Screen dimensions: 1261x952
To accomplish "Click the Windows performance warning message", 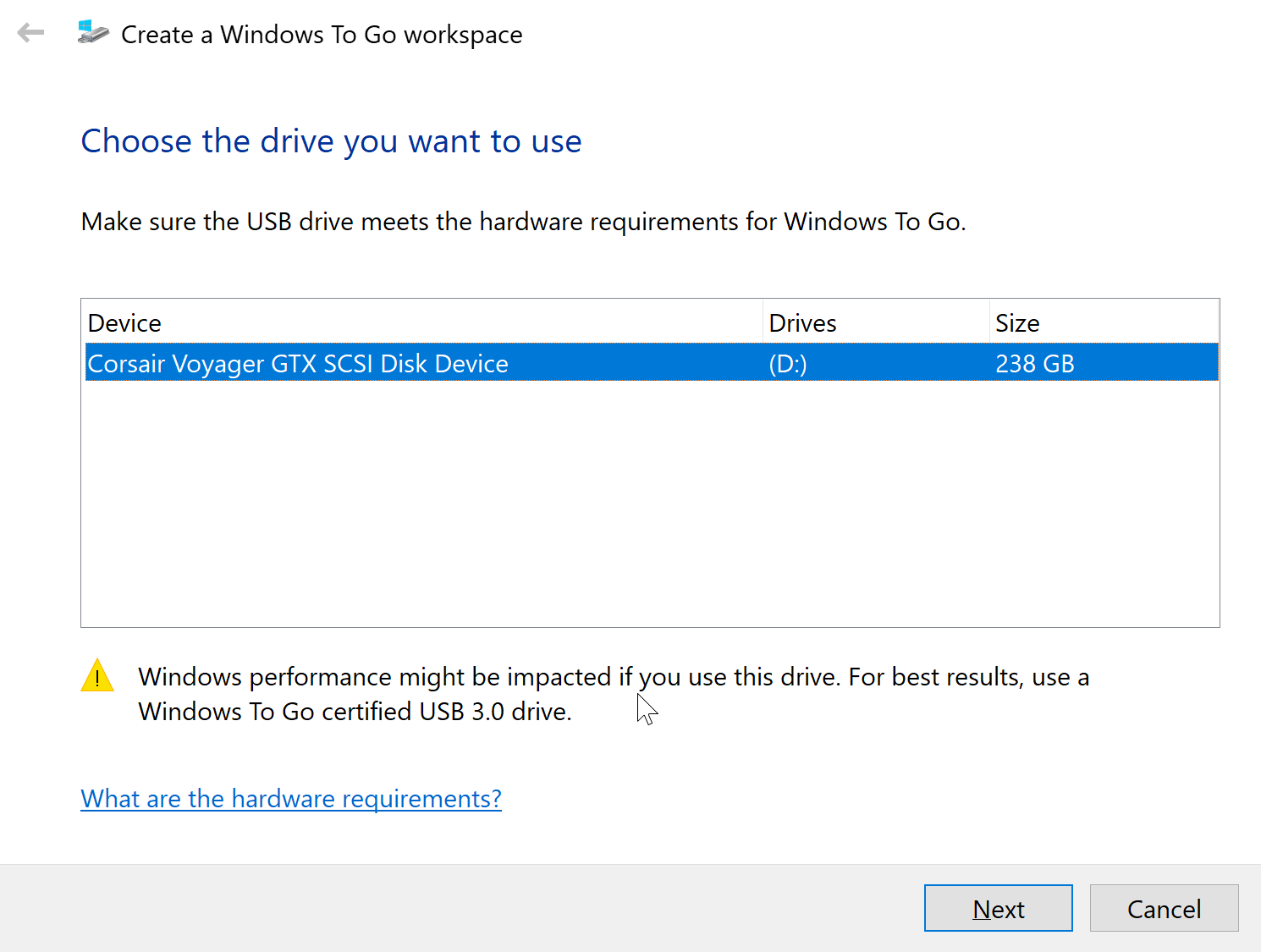I will [x=614, y=694].
